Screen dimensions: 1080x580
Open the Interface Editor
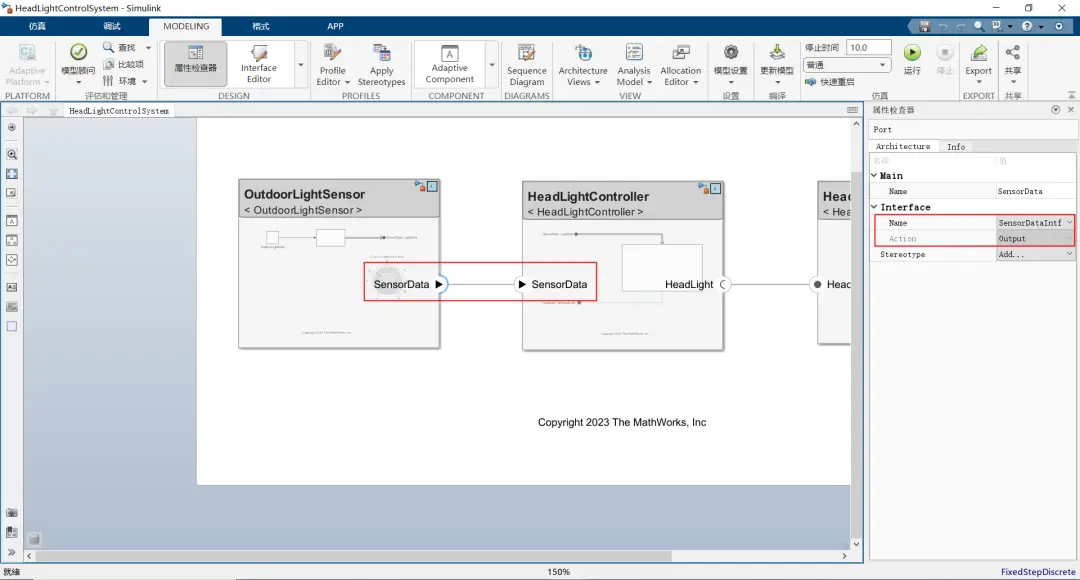point(259,64)
